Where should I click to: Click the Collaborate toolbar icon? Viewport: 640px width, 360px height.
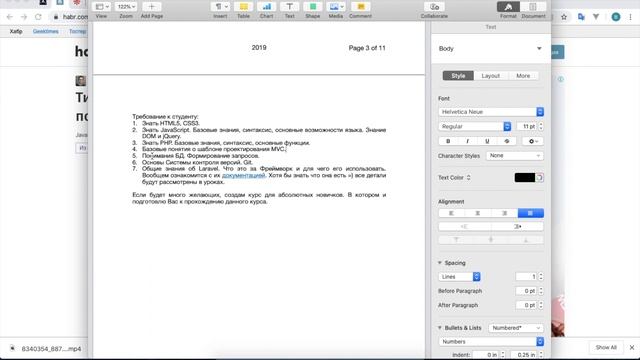434,7
